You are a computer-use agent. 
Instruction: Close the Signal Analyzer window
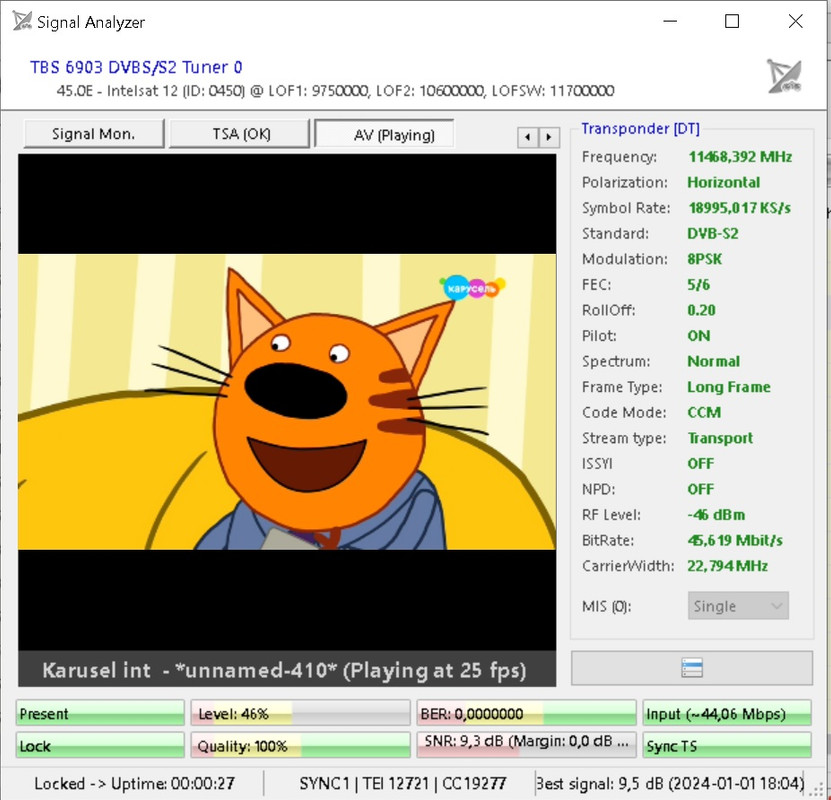click(795, 21)
